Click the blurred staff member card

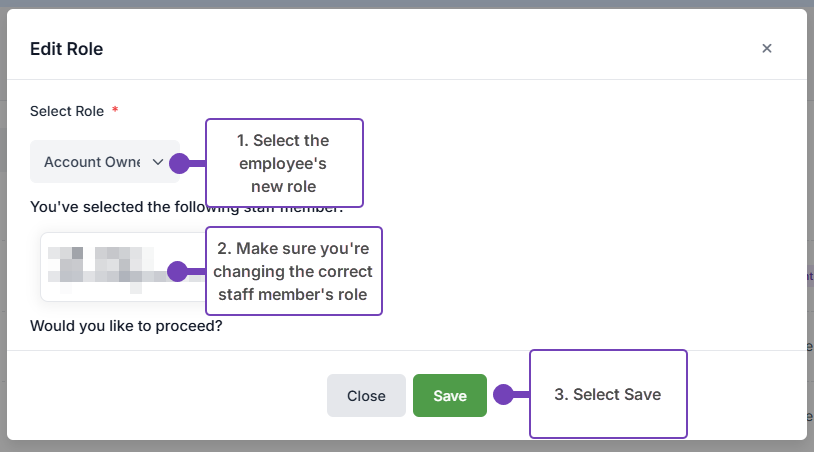pos(110,267)
